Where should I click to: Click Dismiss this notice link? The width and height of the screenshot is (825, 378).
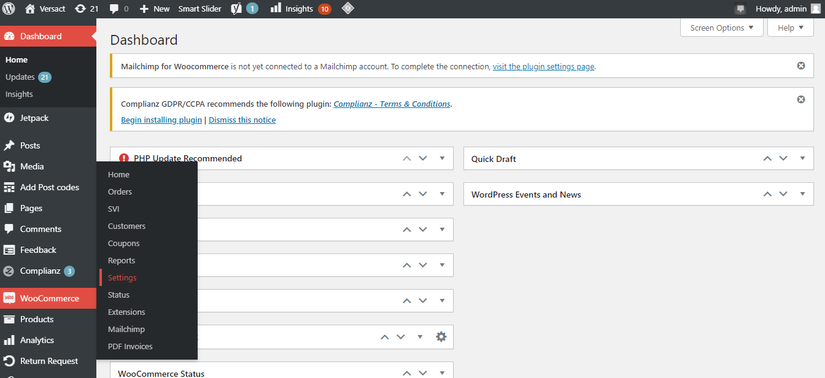tap(242, 120)
